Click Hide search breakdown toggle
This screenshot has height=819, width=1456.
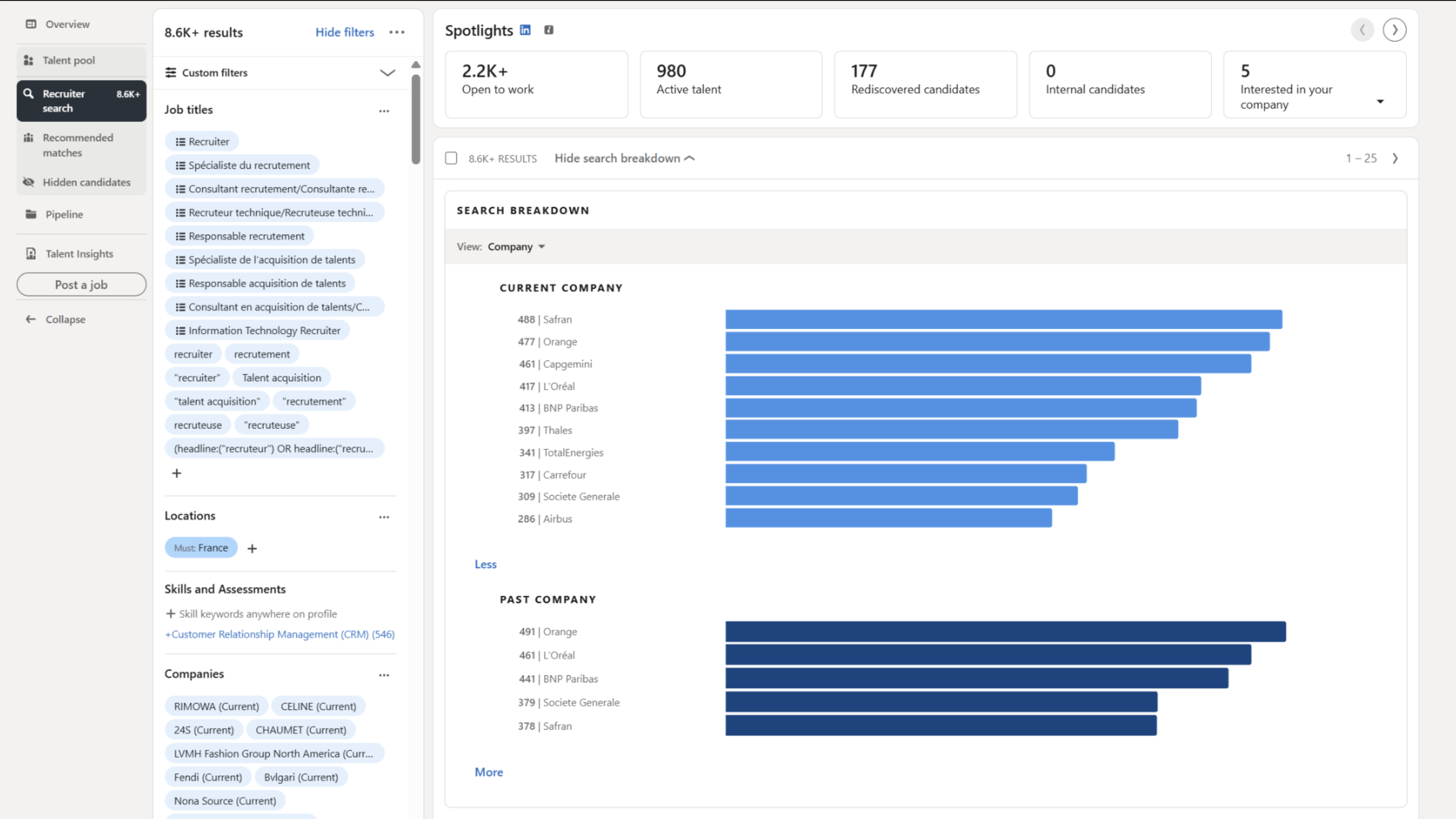tap(624, 159)
